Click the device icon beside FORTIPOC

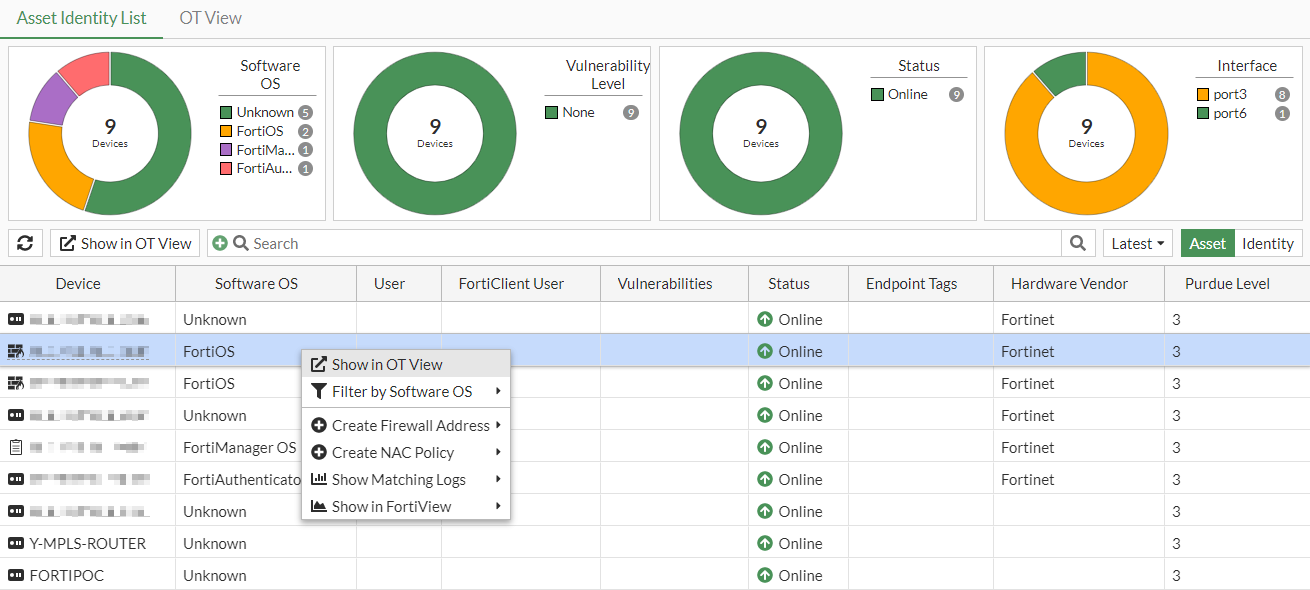pyautogui.click(x=18, y=575)
